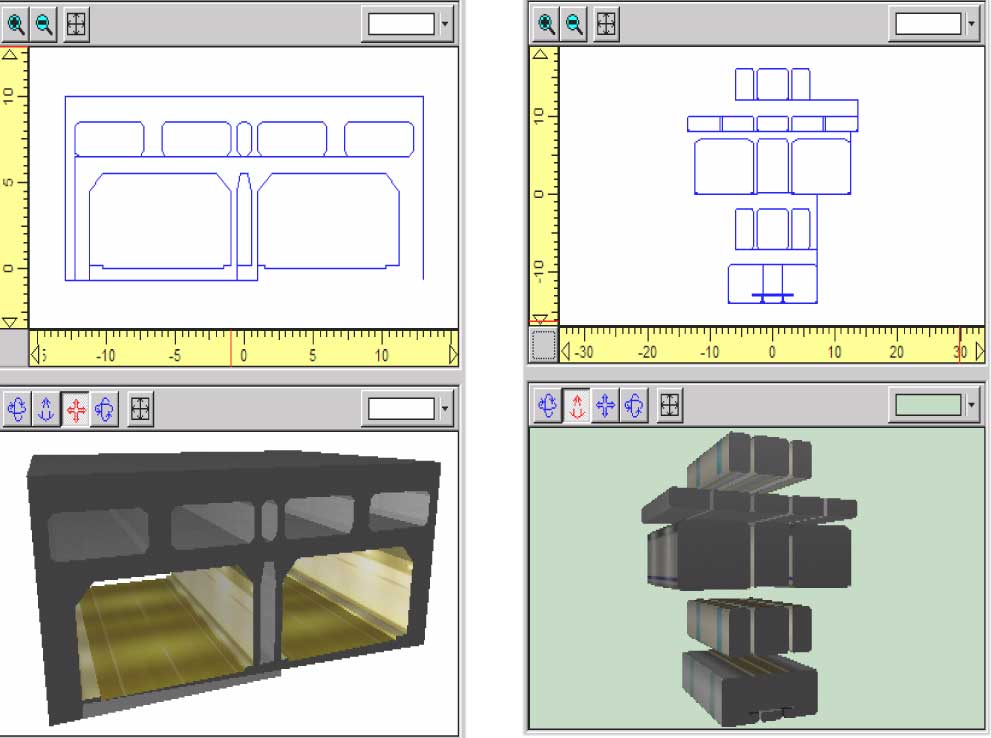Open color dropdown arrow above tunnel 3D render
The image size is (991, 738).
coord(445,409)
